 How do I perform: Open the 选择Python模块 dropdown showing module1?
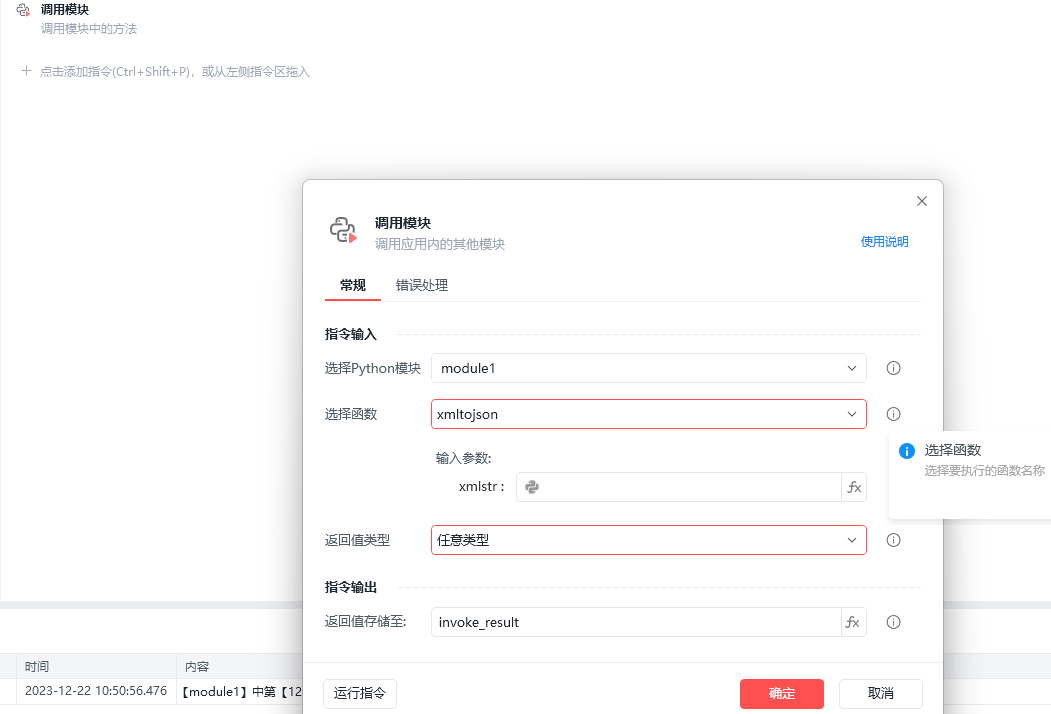coord(648,368)
